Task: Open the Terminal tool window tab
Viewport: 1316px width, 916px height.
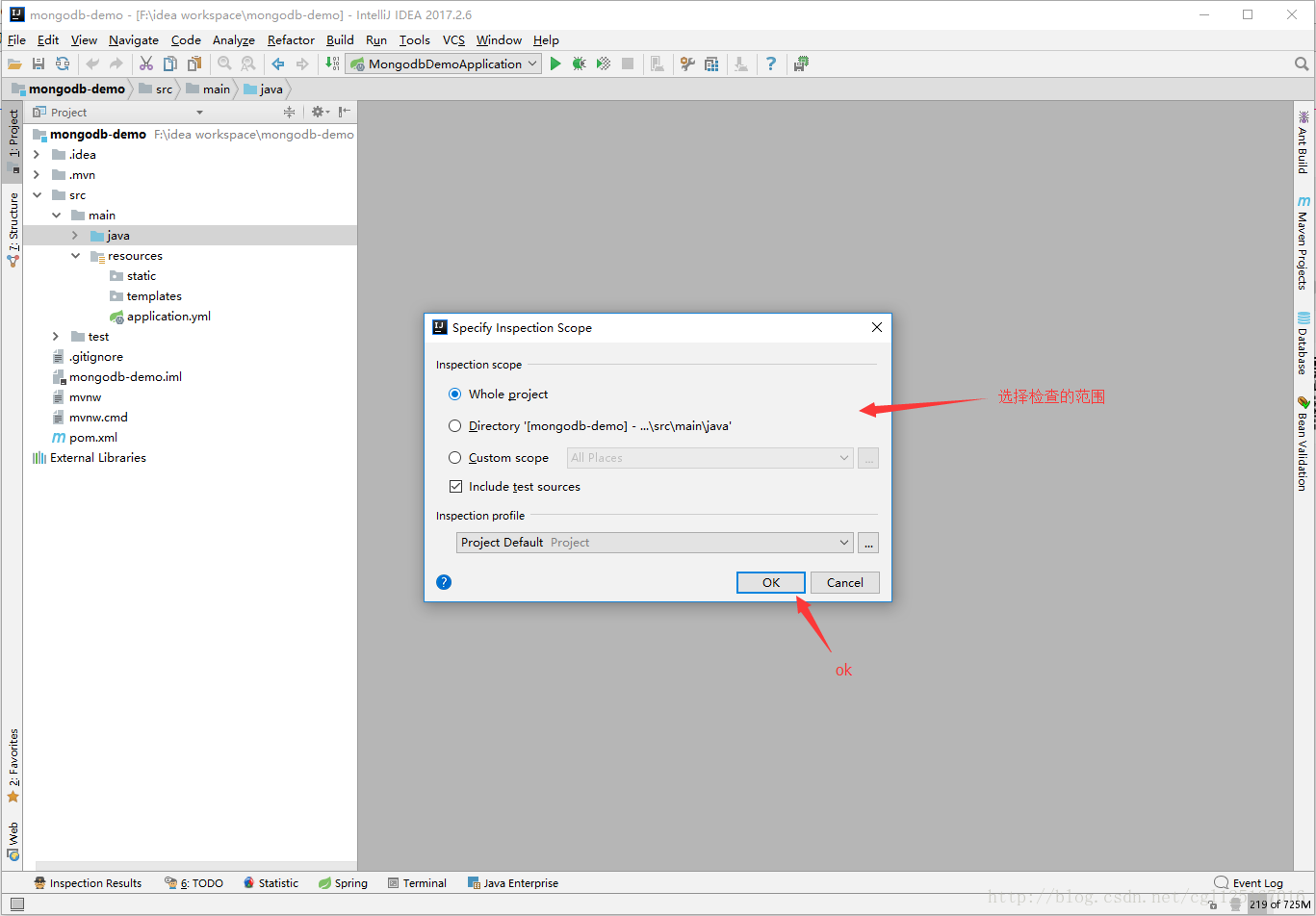Action: click(417, 883)
